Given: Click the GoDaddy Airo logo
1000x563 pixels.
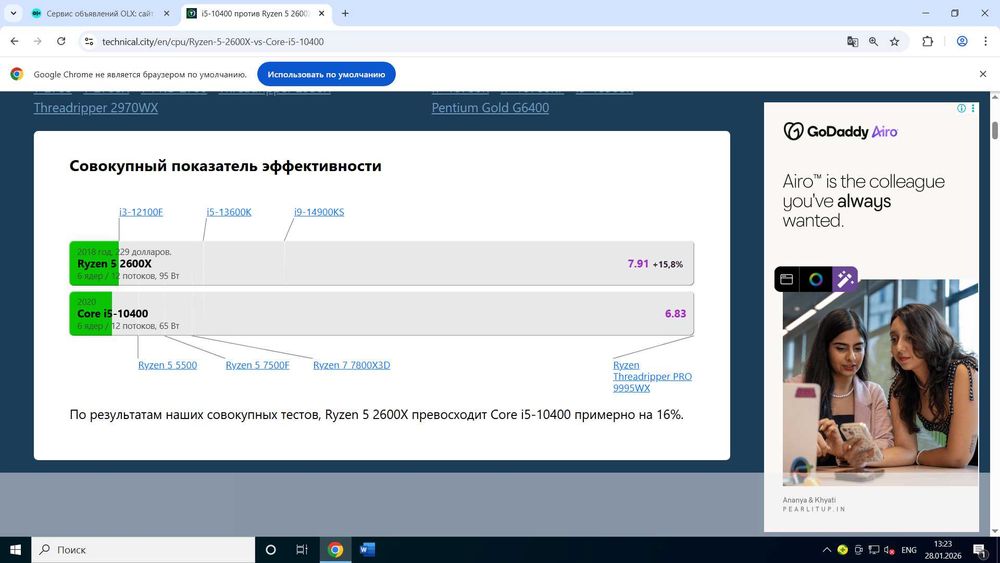Looking at the screenshot, I should 840,131.
